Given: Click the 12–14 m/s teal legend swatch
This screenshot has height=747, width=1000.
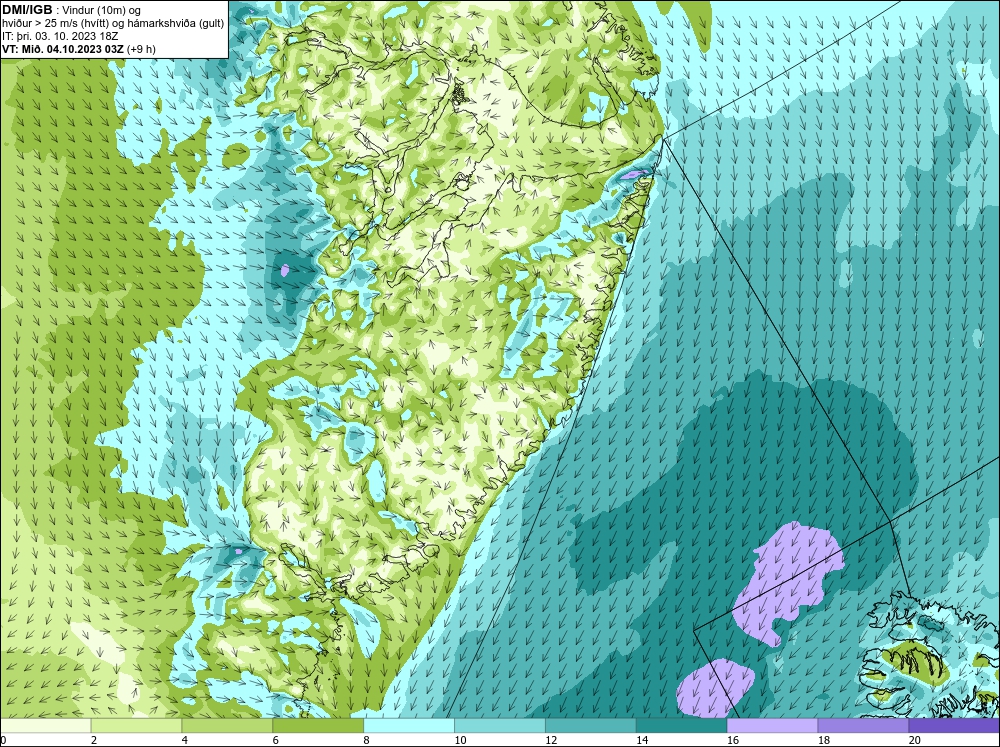Looking at the screenshot, I should pos(591,726).
